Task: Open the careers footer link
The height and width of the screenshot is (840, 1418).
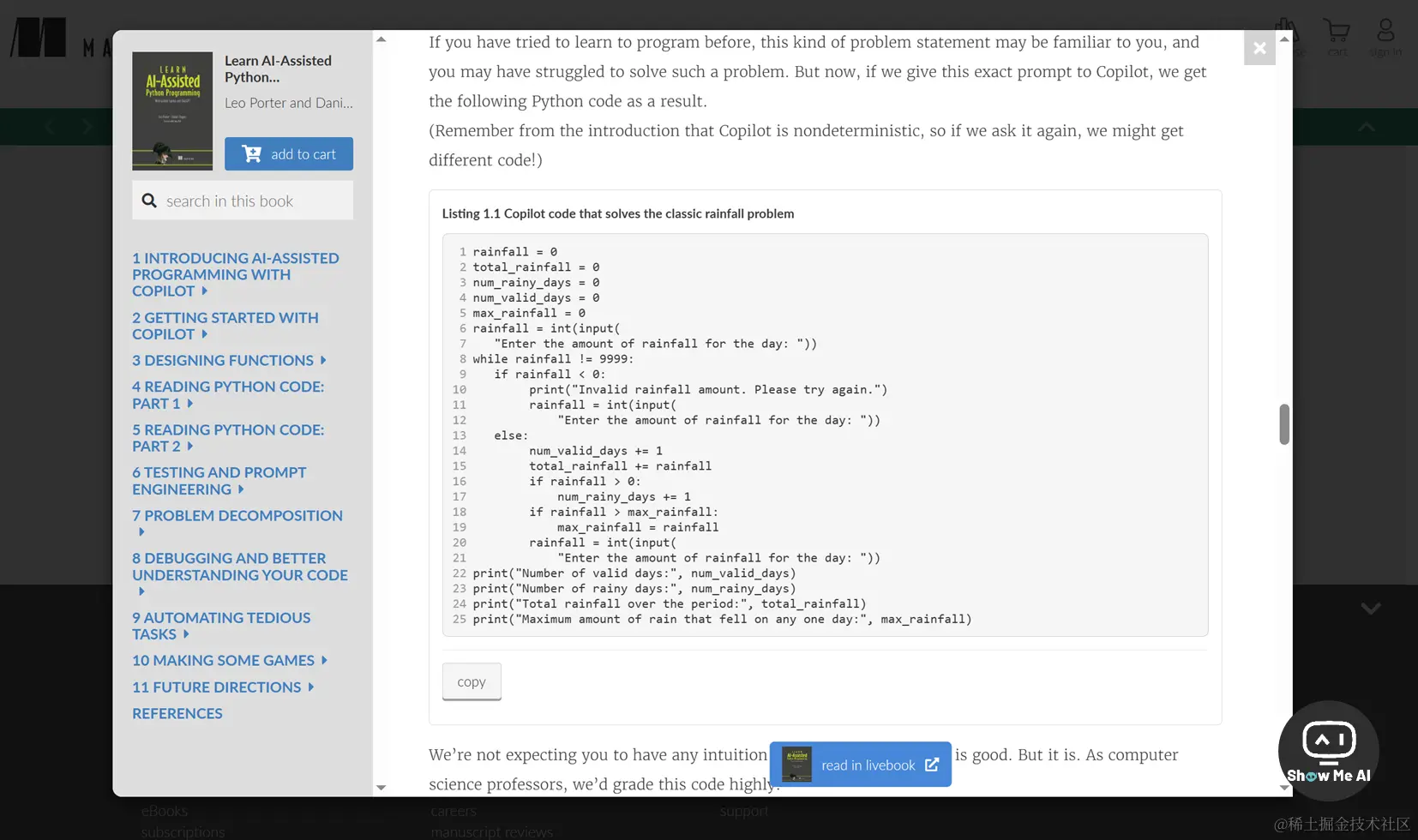Action: pyautogui.click(x=454, y=811)
